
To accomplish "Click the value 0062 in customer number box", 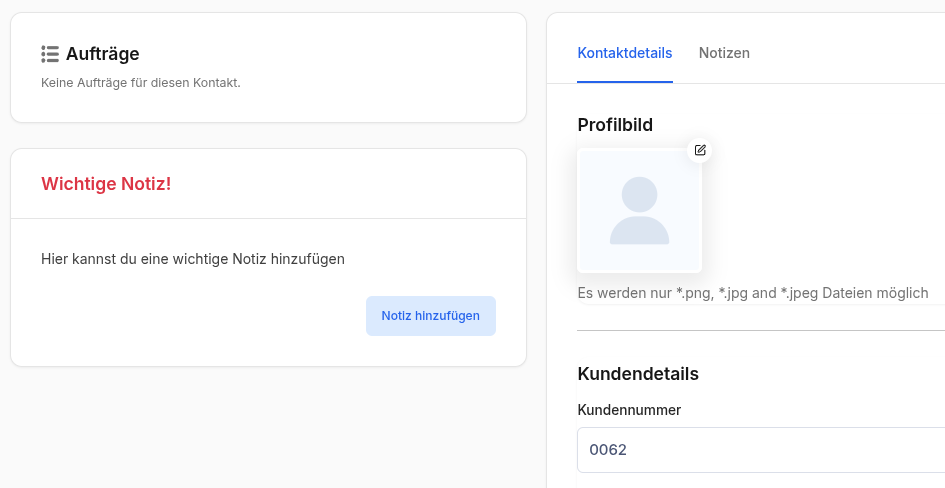I will point(608,450).
